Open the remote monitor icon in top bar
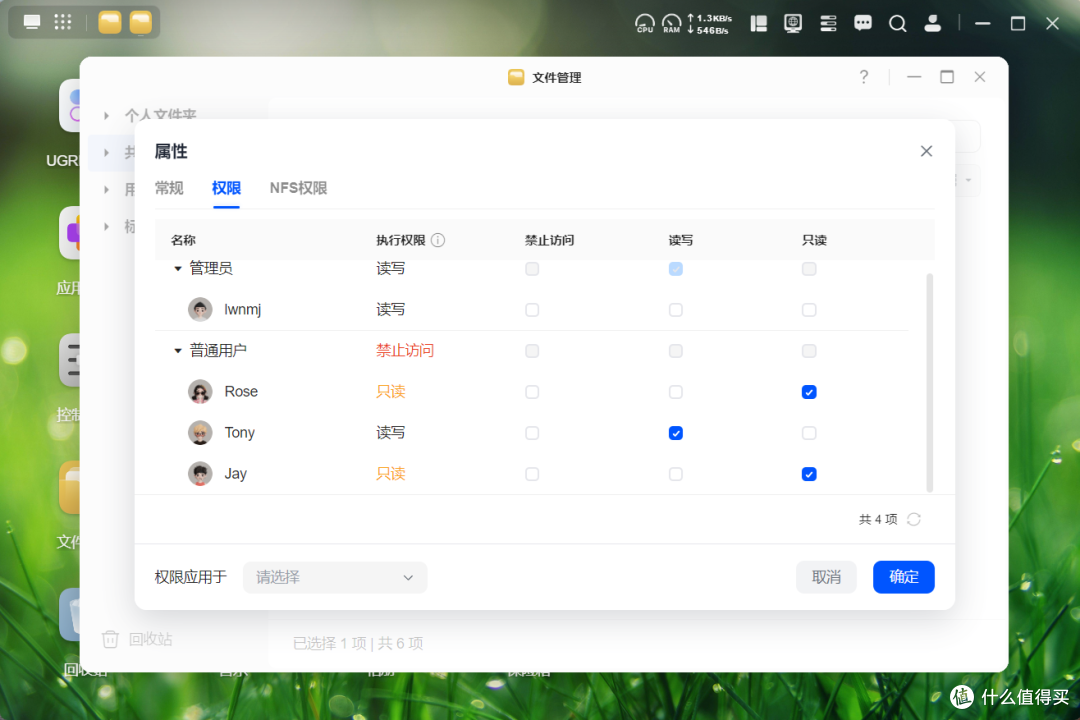This screenshot has height=720, width=1080. tap(793, 23)
